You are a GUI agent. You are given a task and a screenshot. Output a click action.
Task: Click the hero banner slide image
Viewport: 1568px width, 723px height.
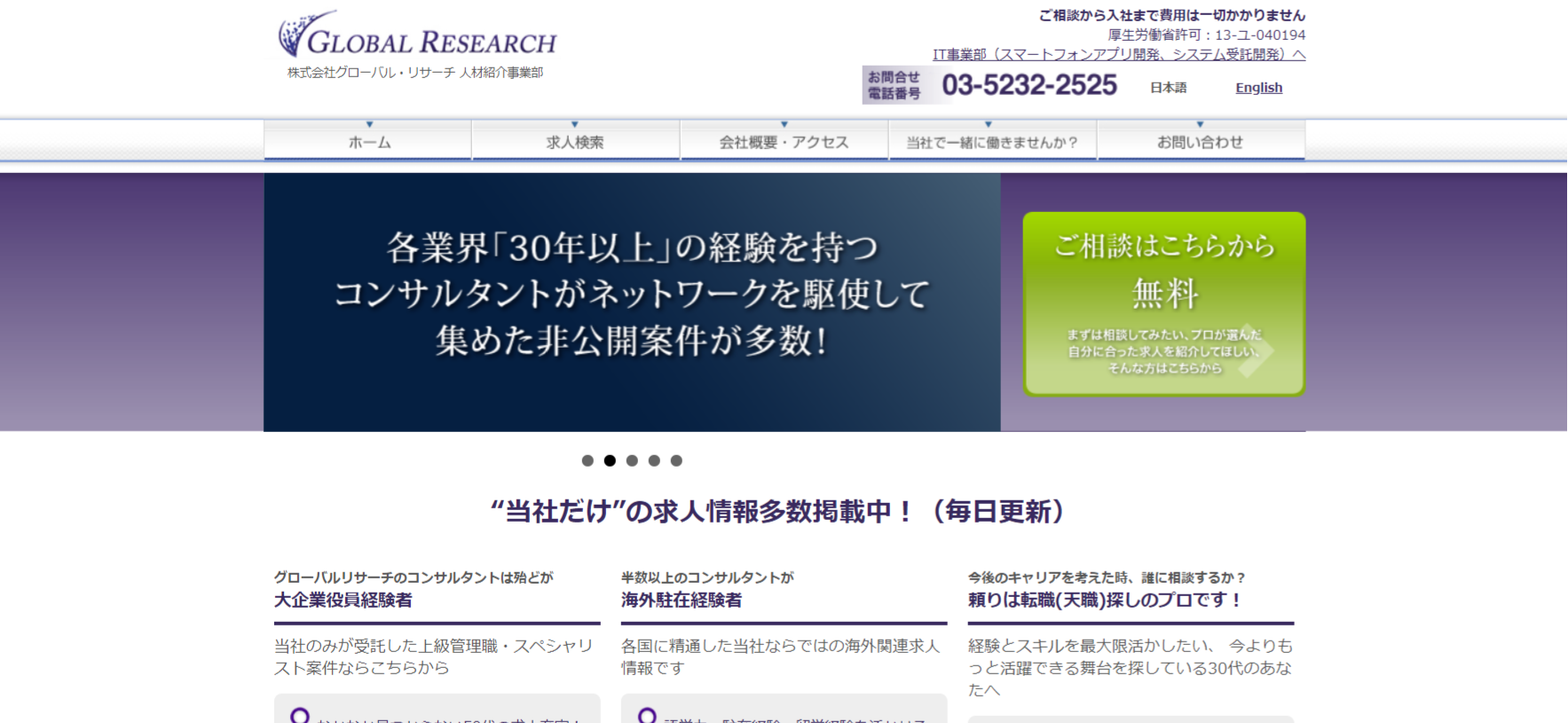[x=632, y=302]
